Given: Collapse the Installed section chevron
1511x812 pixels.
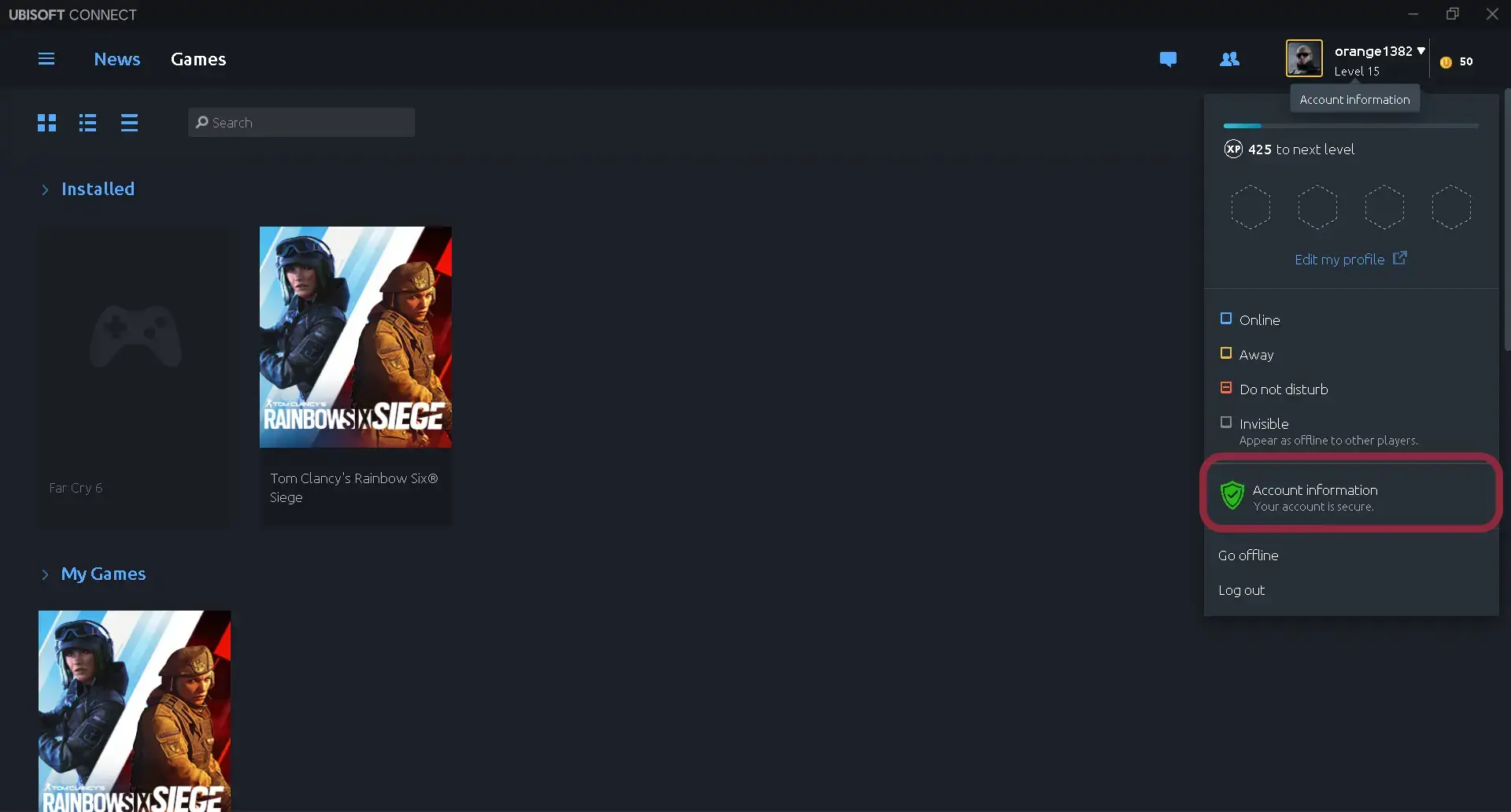Looking at the screenshot, I should (x=45, y=190).
